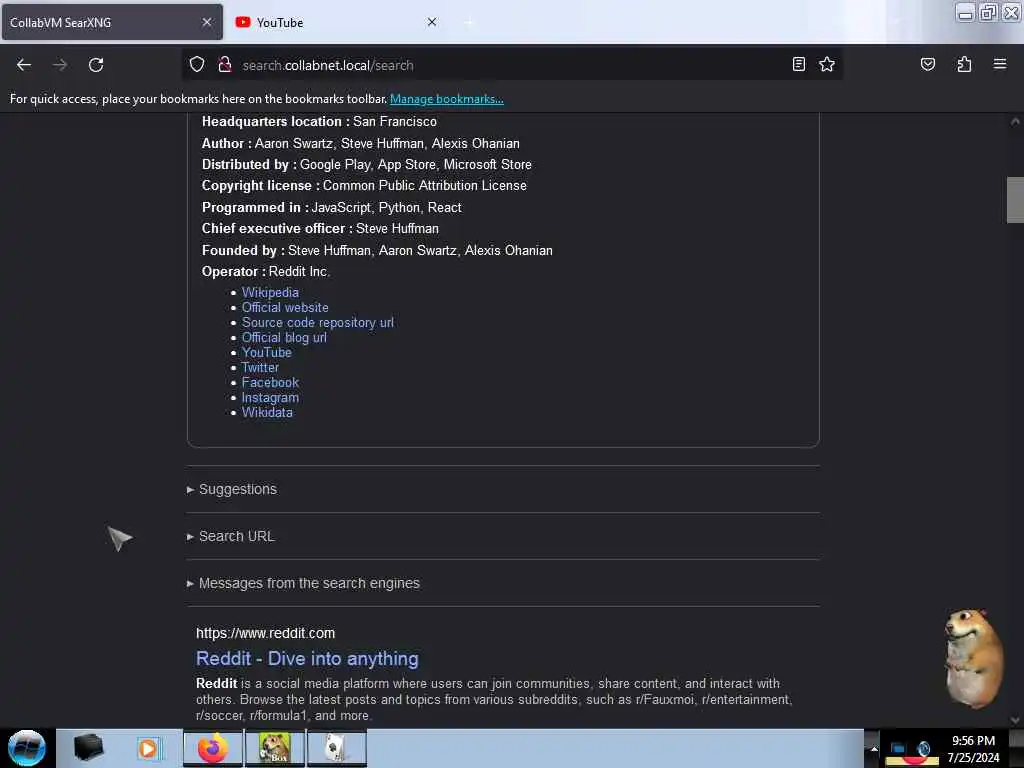Open the Official blog url link
The image size is (1024, 768).
[284, 338]
